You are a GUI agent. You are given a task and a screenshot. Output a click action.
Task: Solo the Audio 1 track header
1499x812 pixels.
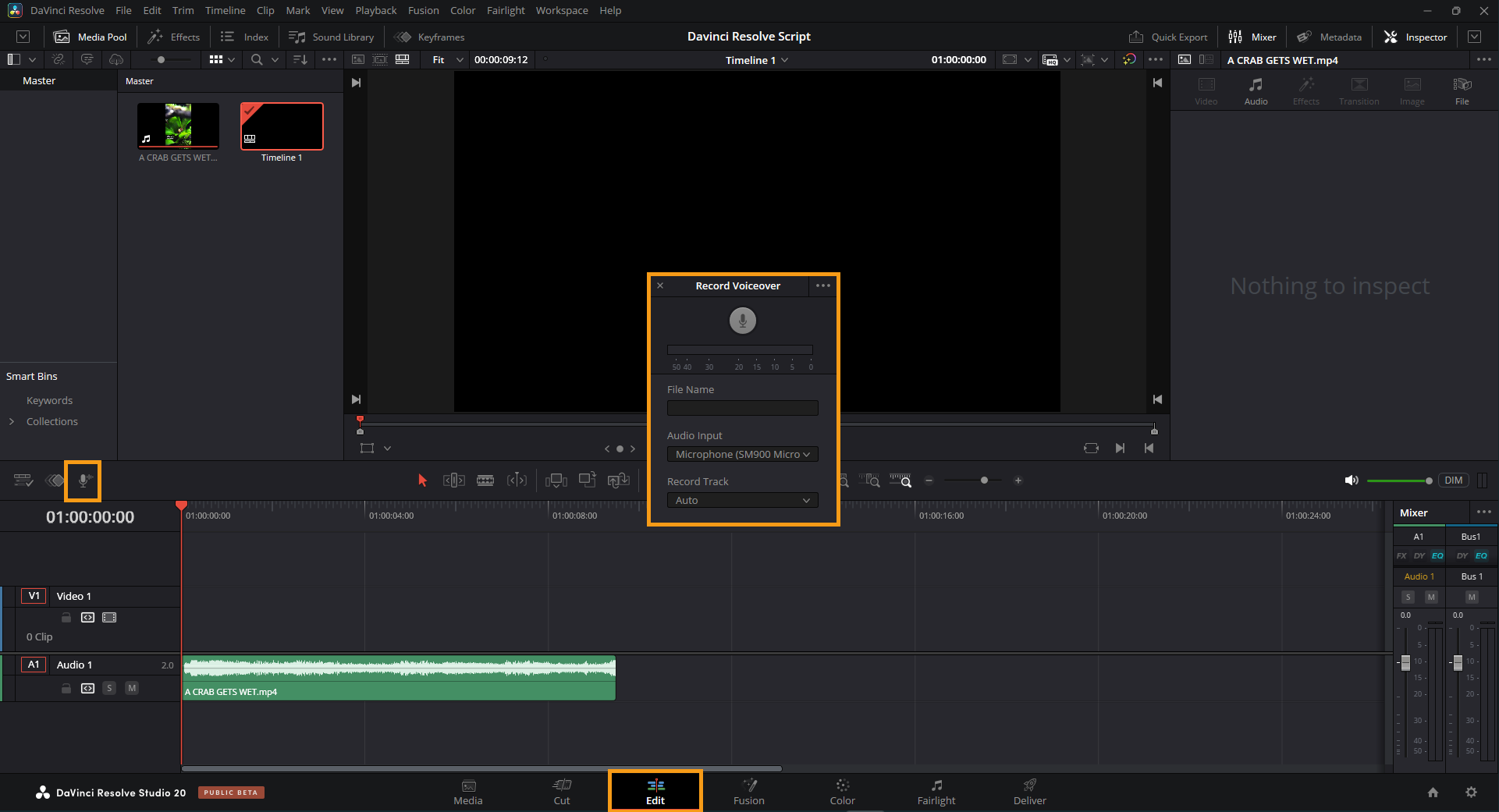109,688
